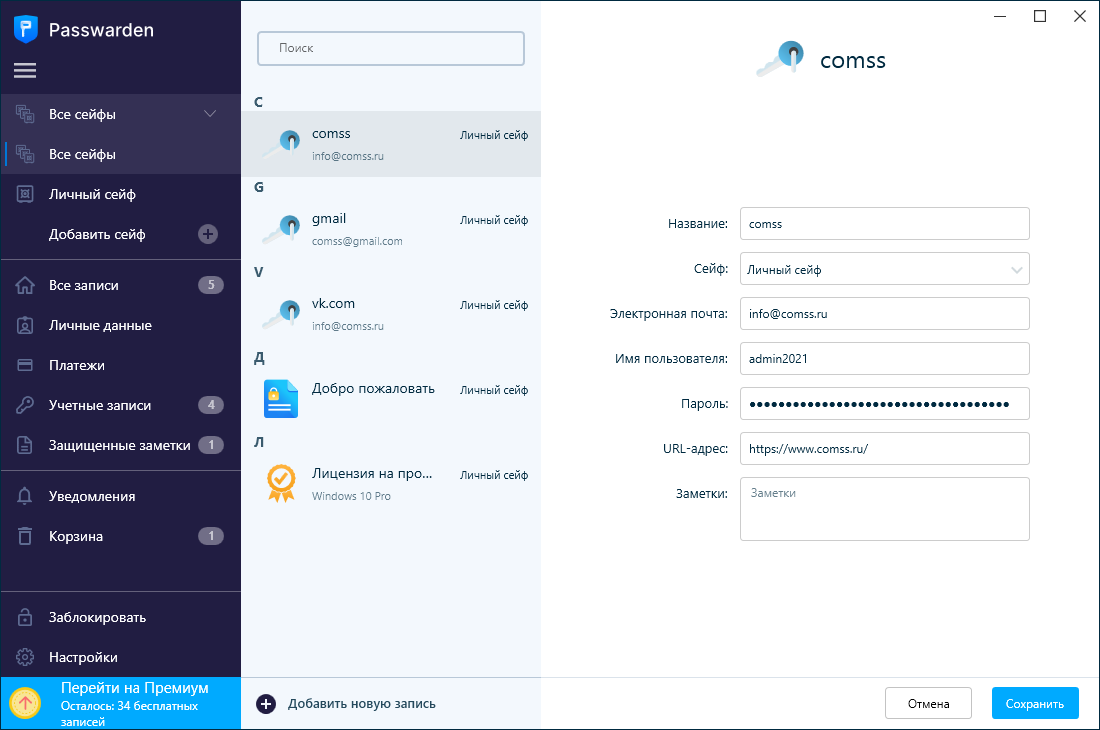
Task: Click the Passwarden shield logo
Action: point(25,29)
